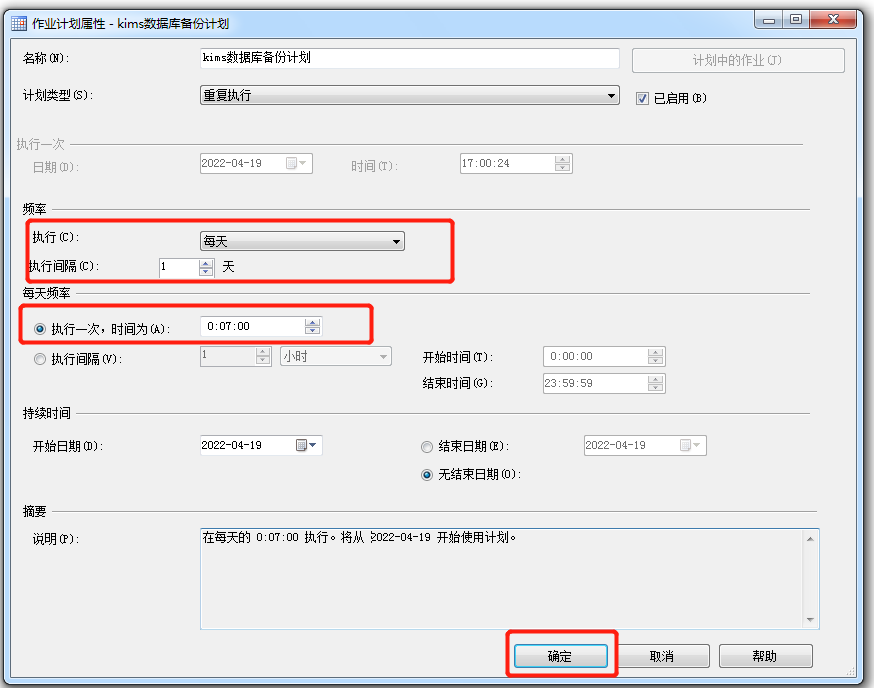Image resolution: width=874 pixels, height=688 pixels.
Task: Click the 计划中的作业 button
Action: [737, 60]
